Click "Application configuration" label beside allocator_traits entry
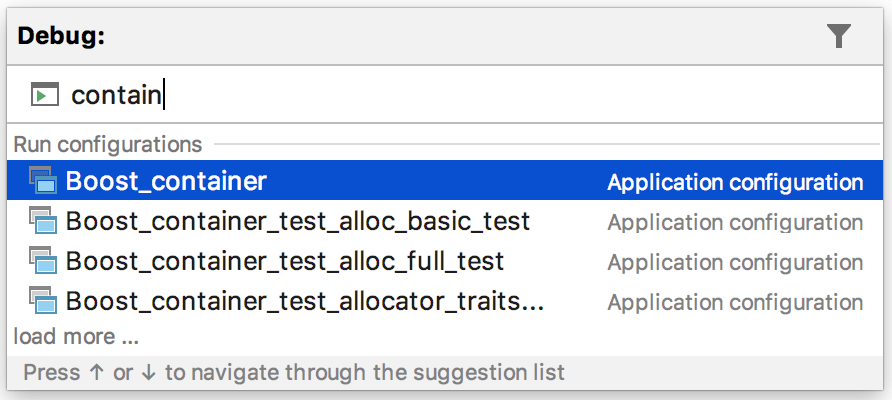This screenshot has width=892, height=400. point(735,302)
